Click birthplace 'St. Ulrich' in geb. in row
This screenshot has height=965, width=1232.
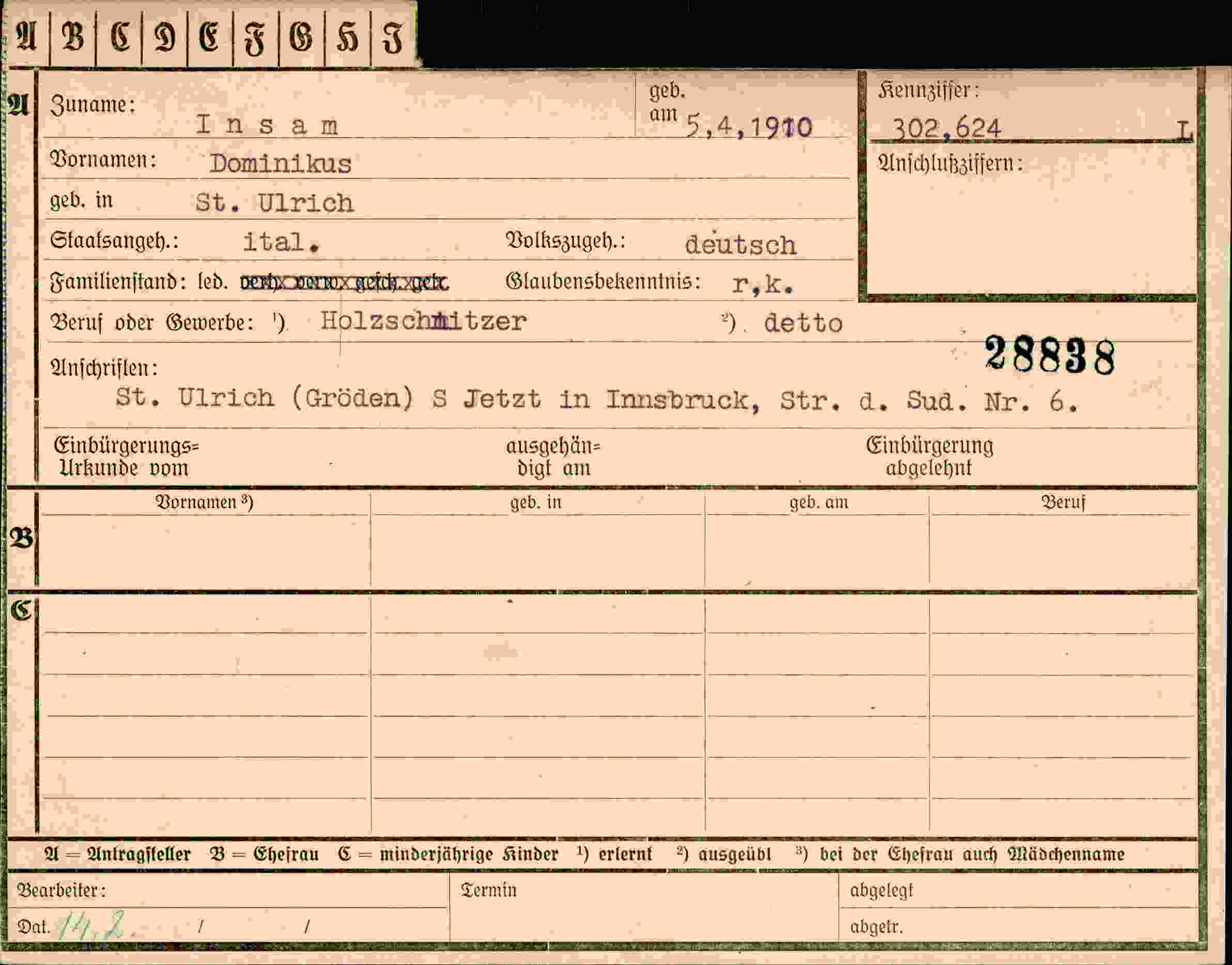(x=274, y=203)
